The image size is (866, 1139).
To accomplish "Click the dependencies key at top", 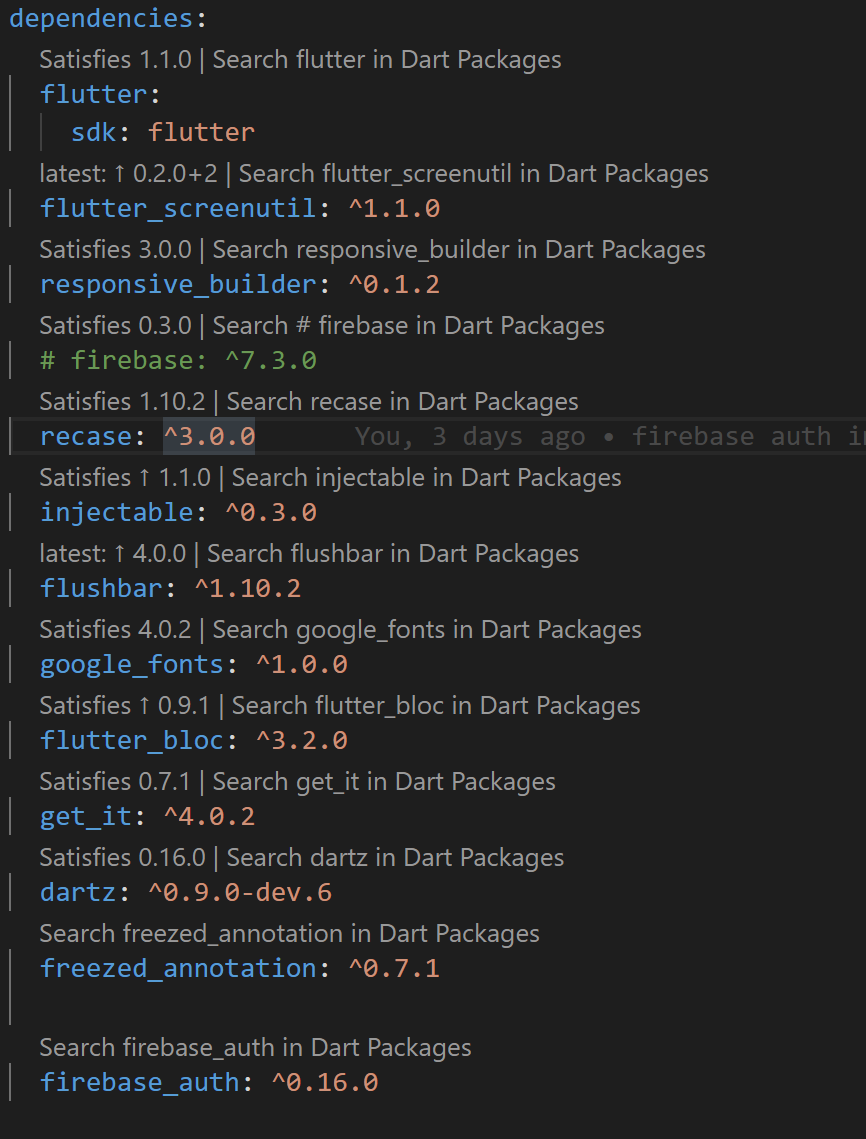I will [x=101, y=18].
